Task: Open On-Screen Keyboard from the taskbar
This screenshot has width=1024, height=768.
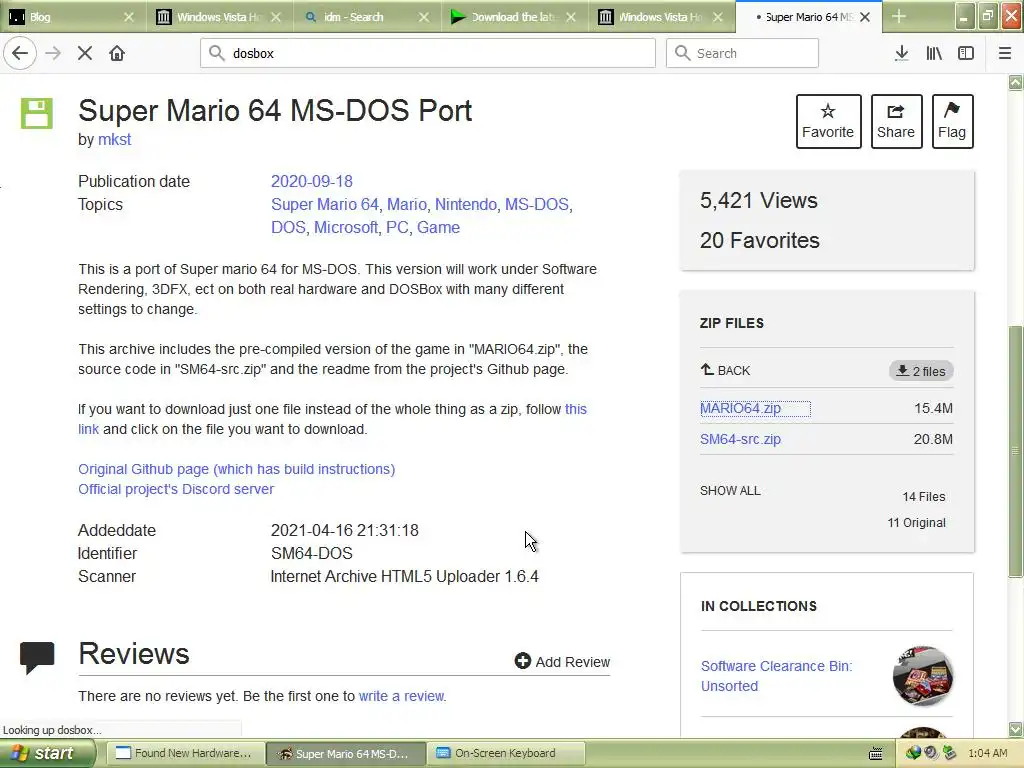Action: 505,753
